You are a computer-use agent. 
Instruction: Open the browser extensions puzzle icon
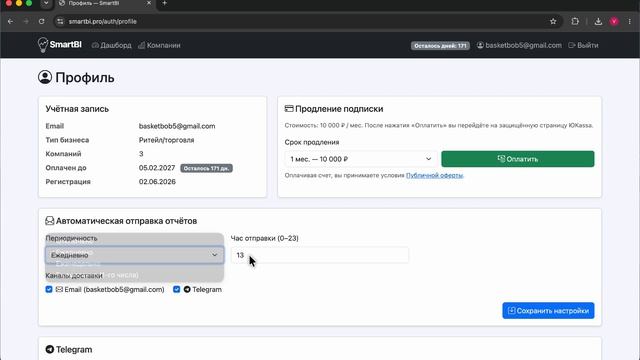575,21
